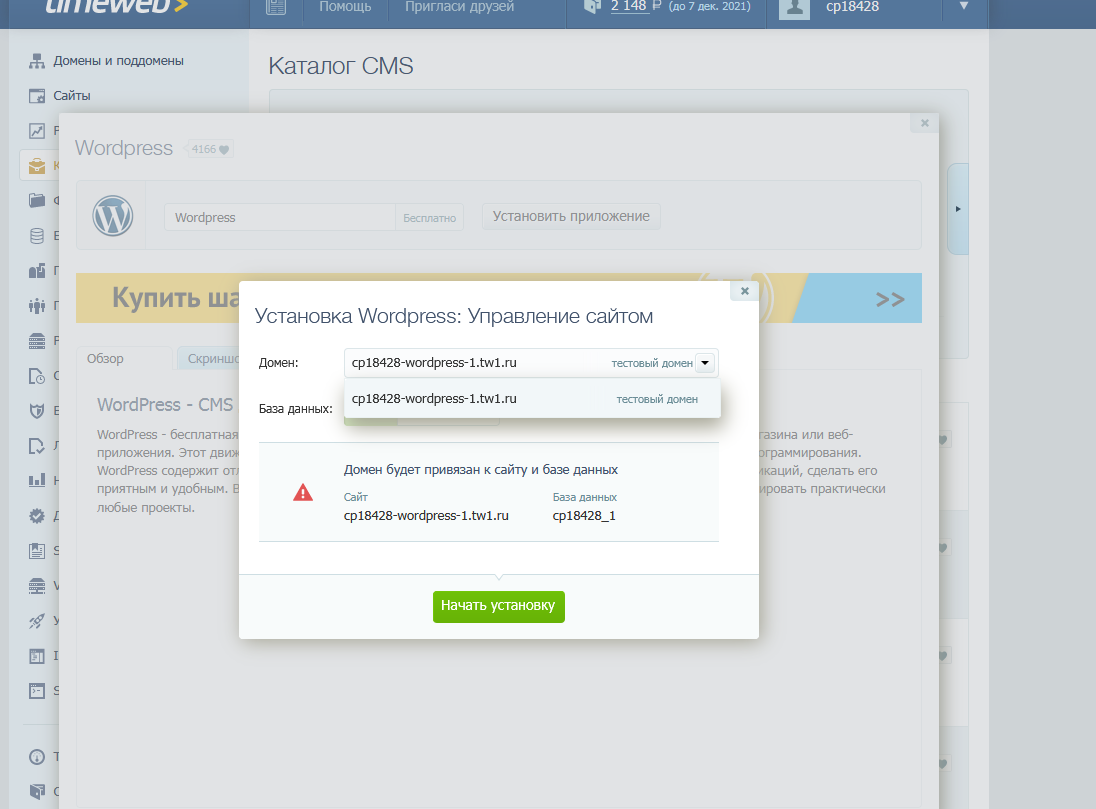
Task: Close the Wordpress details popup
Action: pyautogui.click(x=925, y=123)
